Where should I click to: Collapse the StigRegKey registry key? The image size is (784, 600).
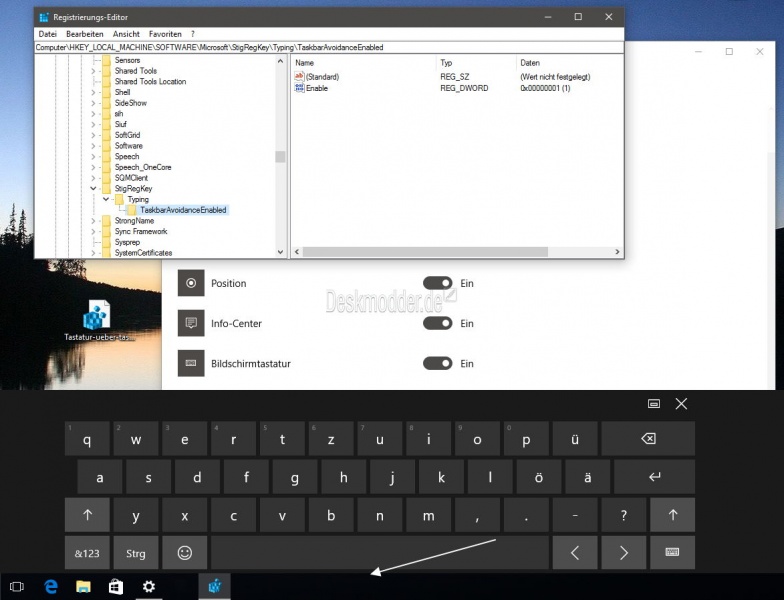pyautogui.click(x=94, y=188)
